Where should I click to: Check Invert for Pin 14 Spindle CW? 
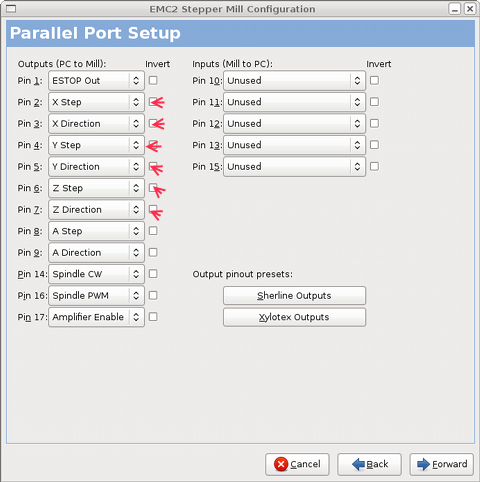click(x=153, y=274)
